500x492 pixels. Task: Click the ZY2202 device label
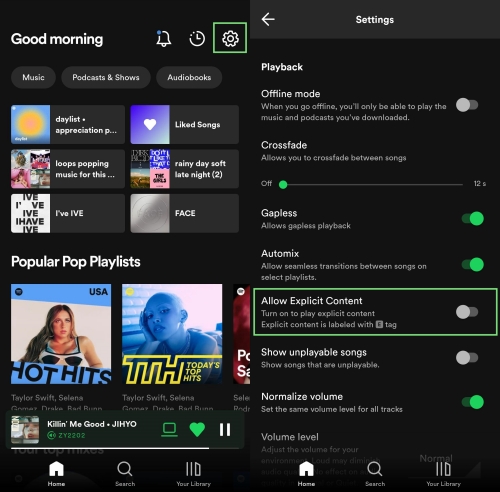click(x=71, y=435)
